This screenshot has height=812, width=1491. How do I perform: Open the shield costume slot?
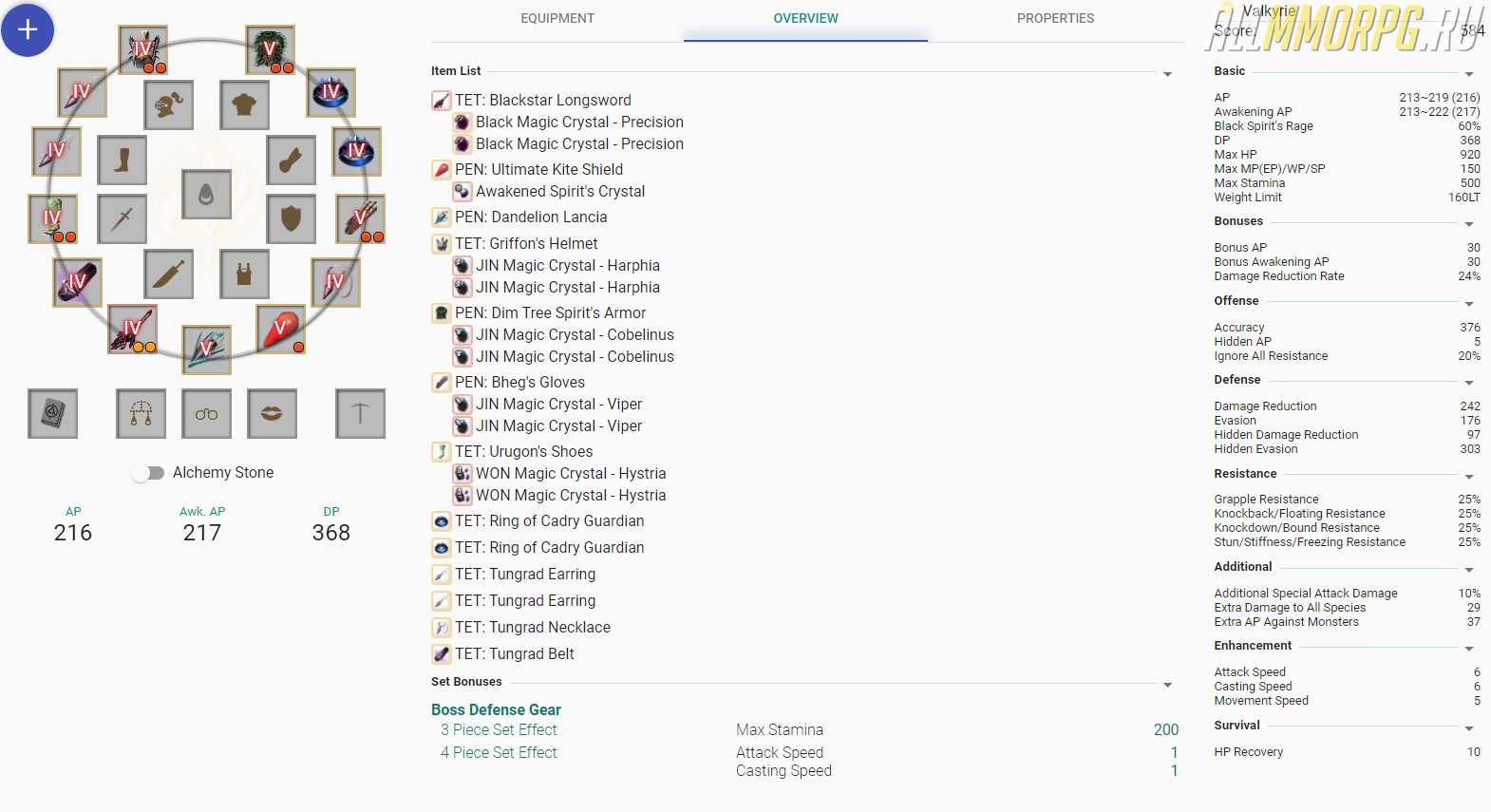click(291, 219)
